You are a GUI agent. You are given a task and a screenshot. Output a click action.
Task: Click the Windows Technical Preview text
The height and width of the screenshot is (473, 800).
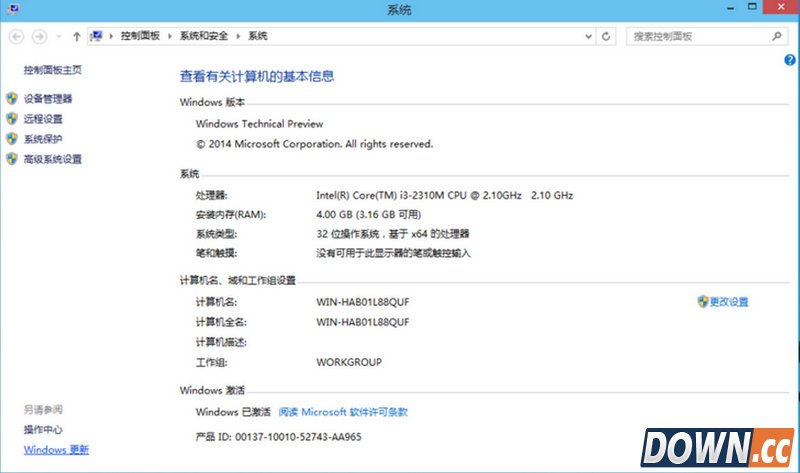(259, 124)
